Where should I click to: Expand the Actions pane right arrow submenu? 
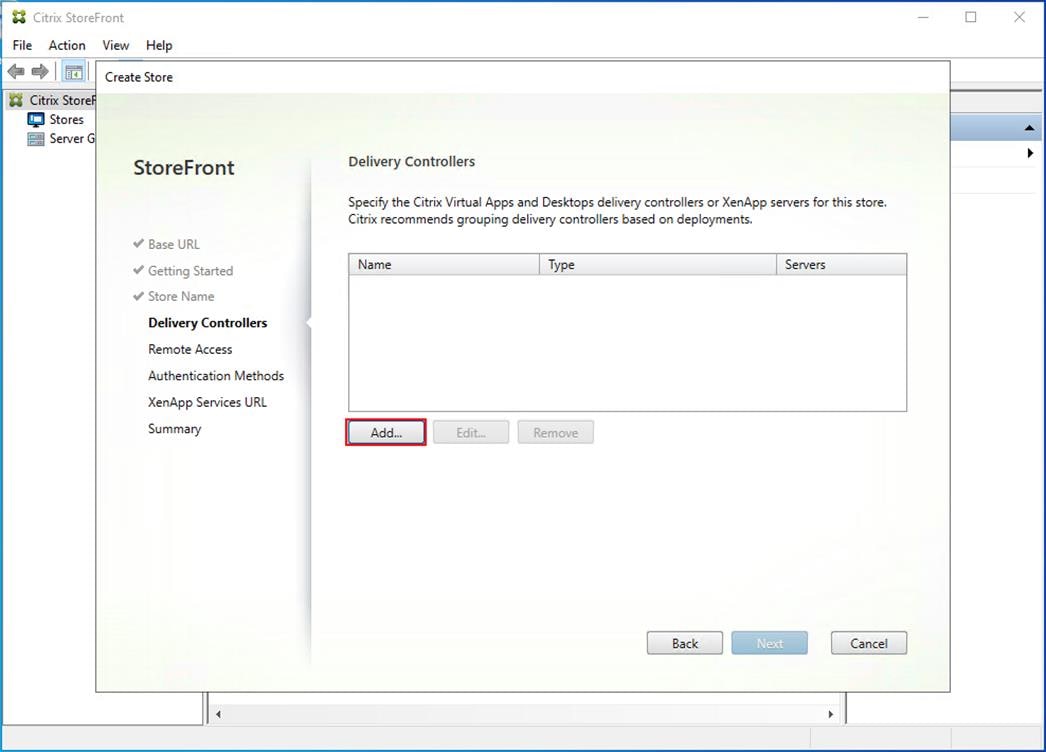pyautogui.click(x=1030, y=153)
